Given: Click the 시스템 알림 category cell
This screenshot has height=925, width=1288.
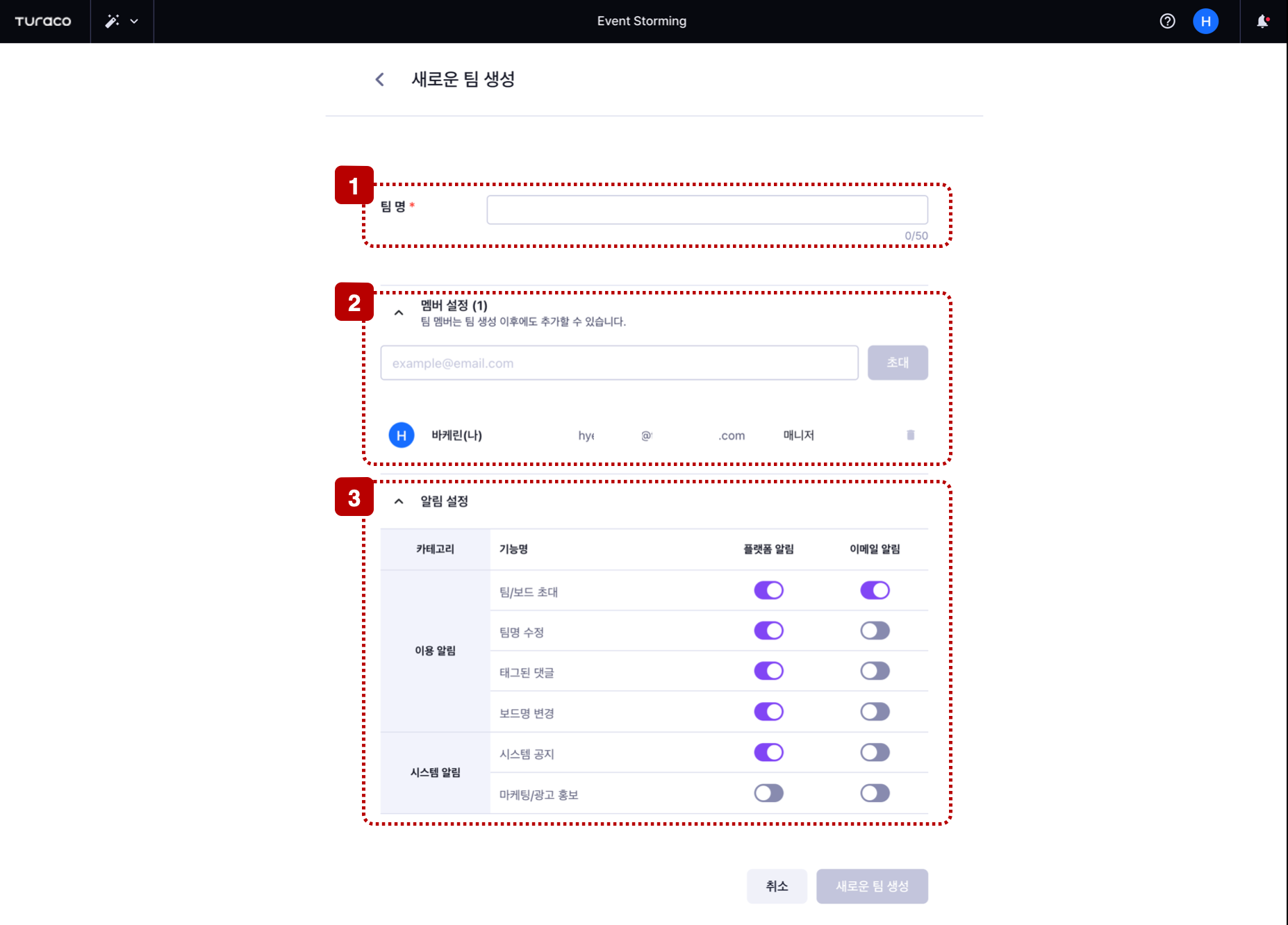Looking at the screenshot, I should click(x=435, y=772).
